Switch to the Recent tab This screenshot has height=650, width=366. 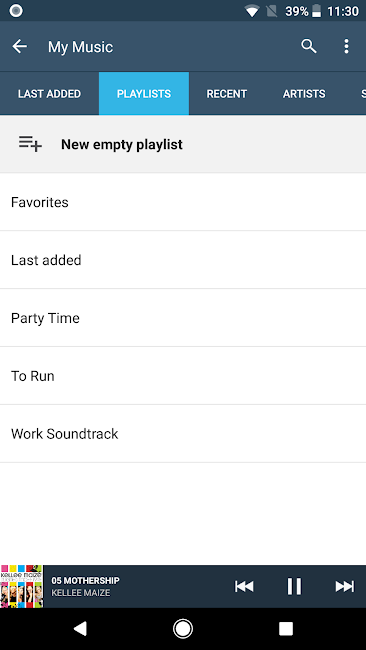pos(227,94)
